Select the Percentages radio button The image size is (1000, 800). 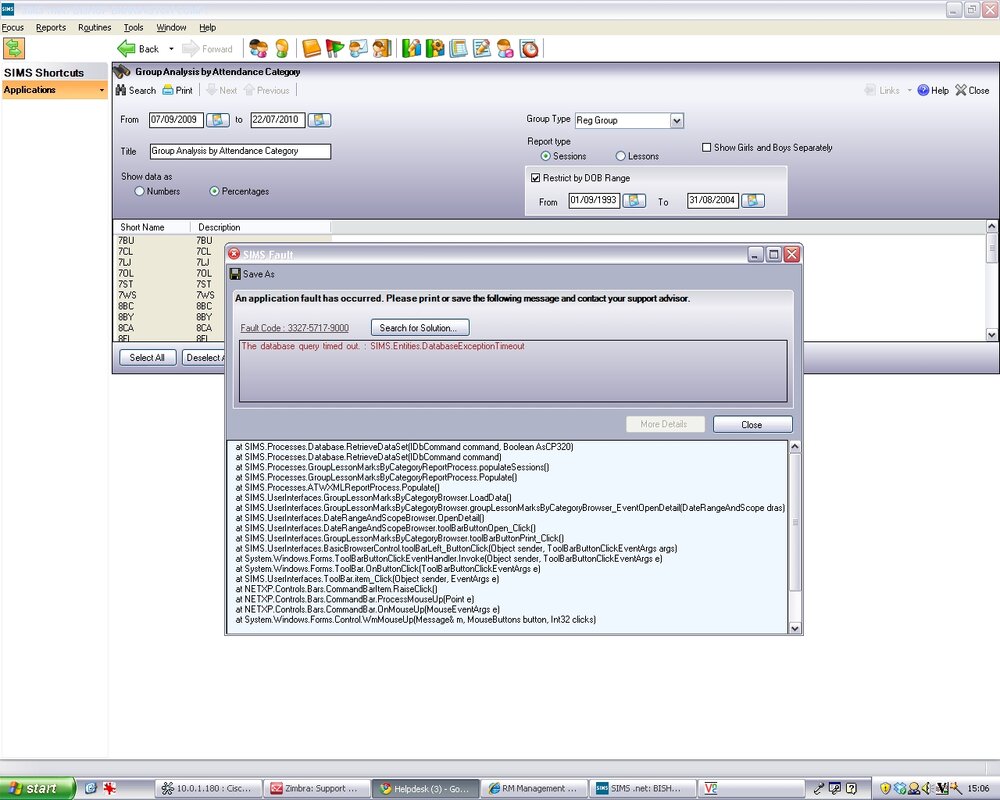click(214, 191)
